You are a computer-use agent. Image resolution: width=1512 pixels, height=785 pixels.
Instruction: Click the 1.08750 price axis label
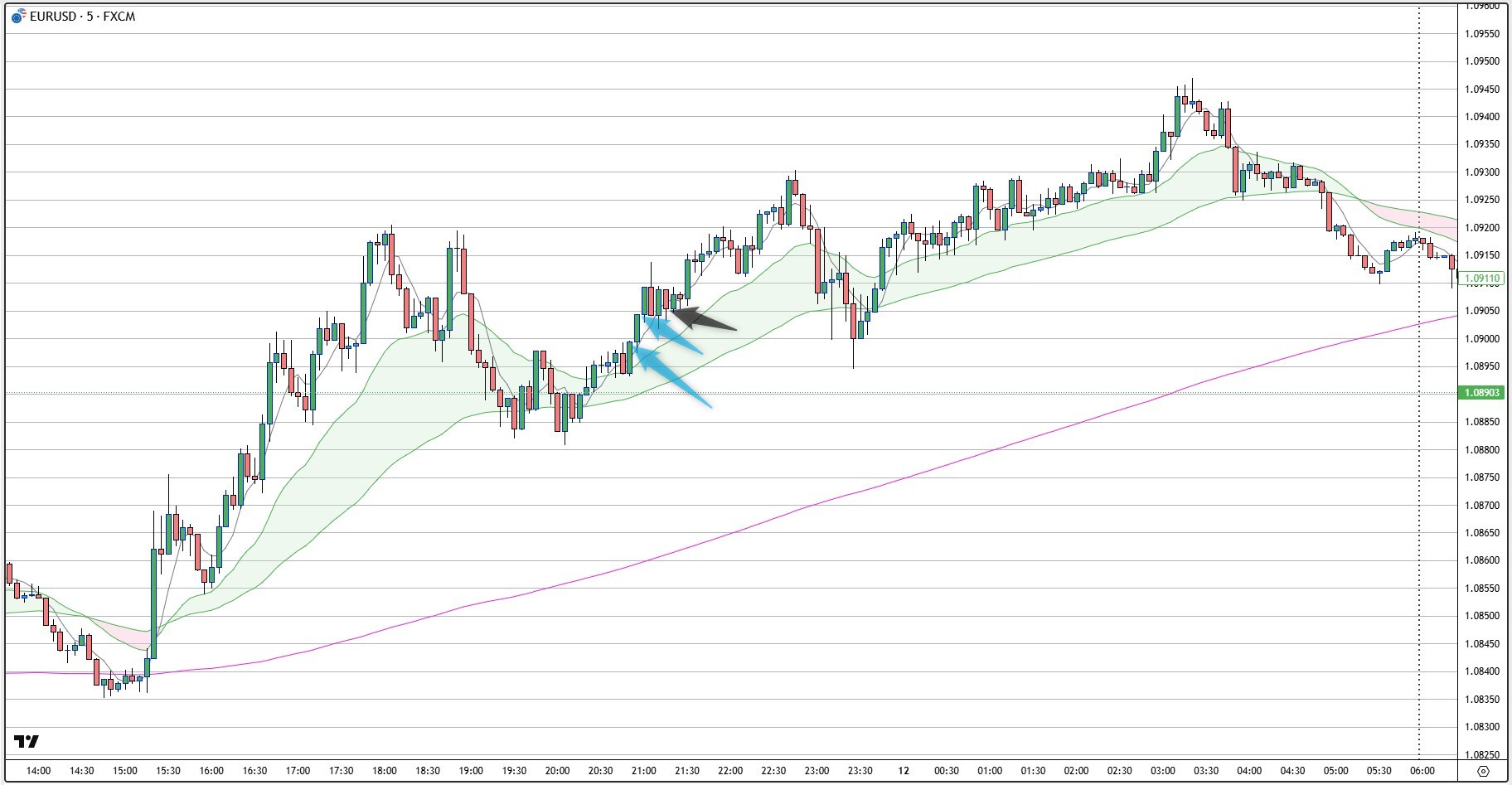1482,477
